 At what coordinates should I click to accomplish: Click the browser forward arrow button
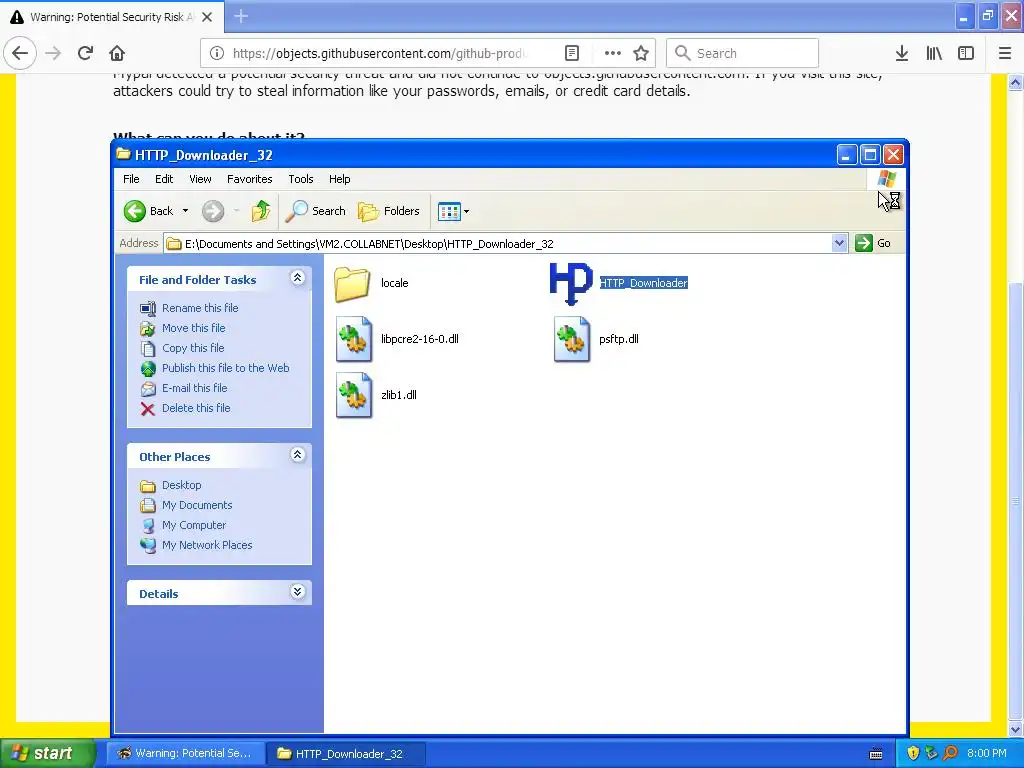(x=53, y=53)
